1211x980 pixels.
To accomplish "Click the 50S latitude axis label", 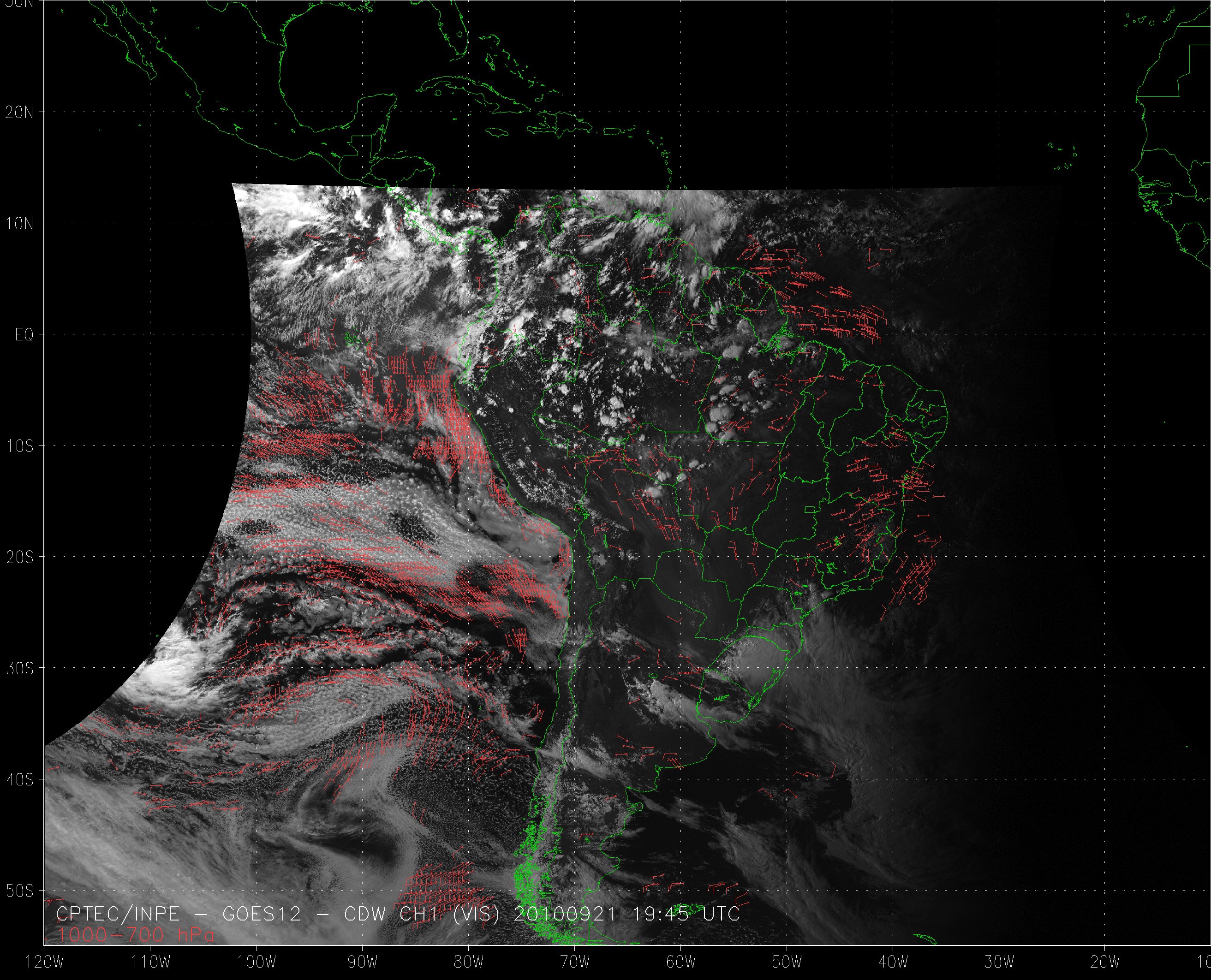I will 20,891.
